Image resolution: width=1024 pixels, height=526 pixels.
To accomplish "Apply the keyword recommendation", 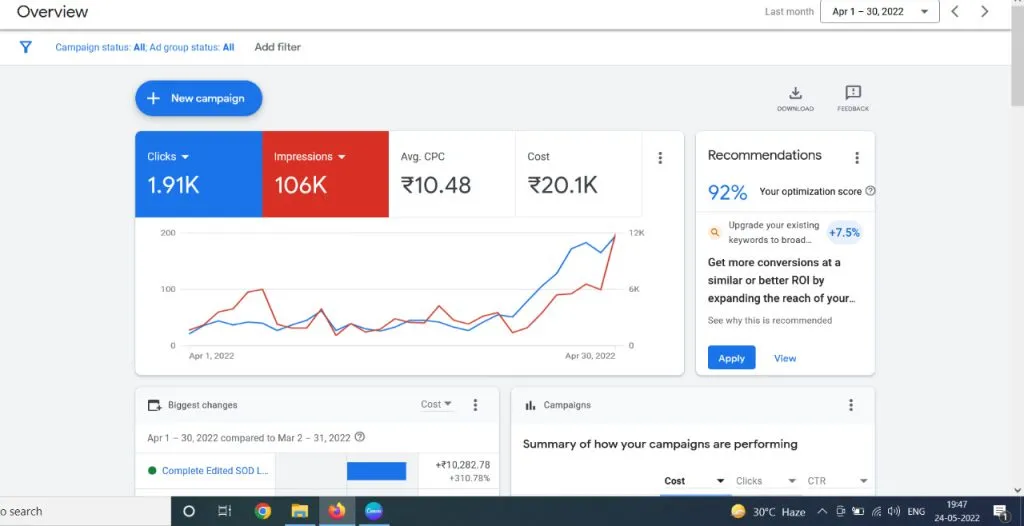I will pyautogui.click(x=731, y=358).
